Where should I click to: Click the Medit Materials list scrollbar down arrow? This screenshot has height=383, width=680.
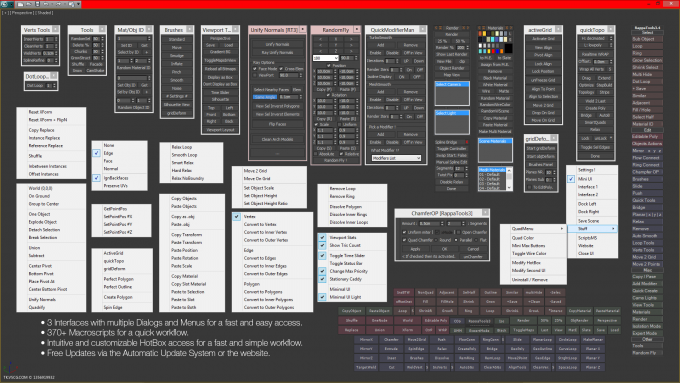(510, 188)
